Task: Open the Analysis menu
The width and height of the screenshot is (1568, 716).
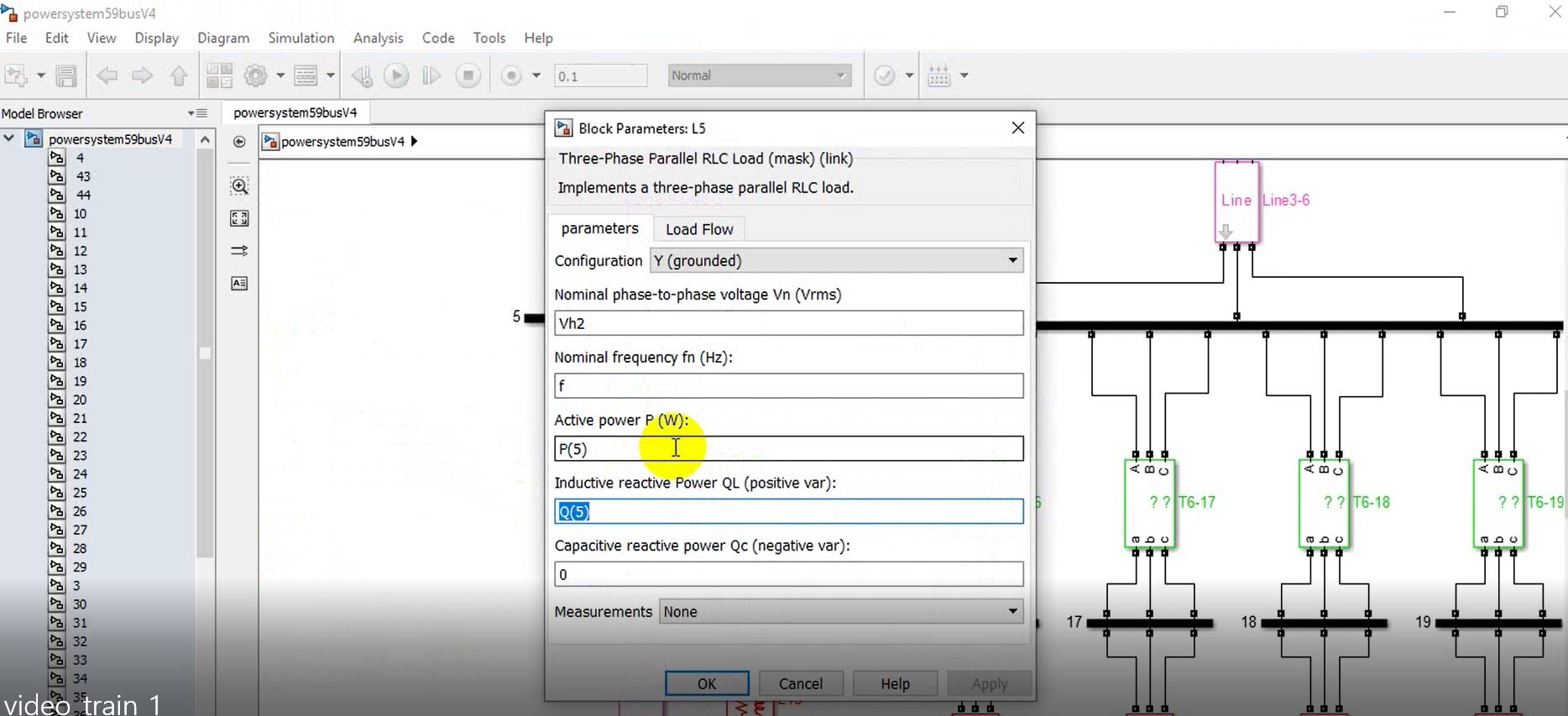Action: tap(378, 38)
